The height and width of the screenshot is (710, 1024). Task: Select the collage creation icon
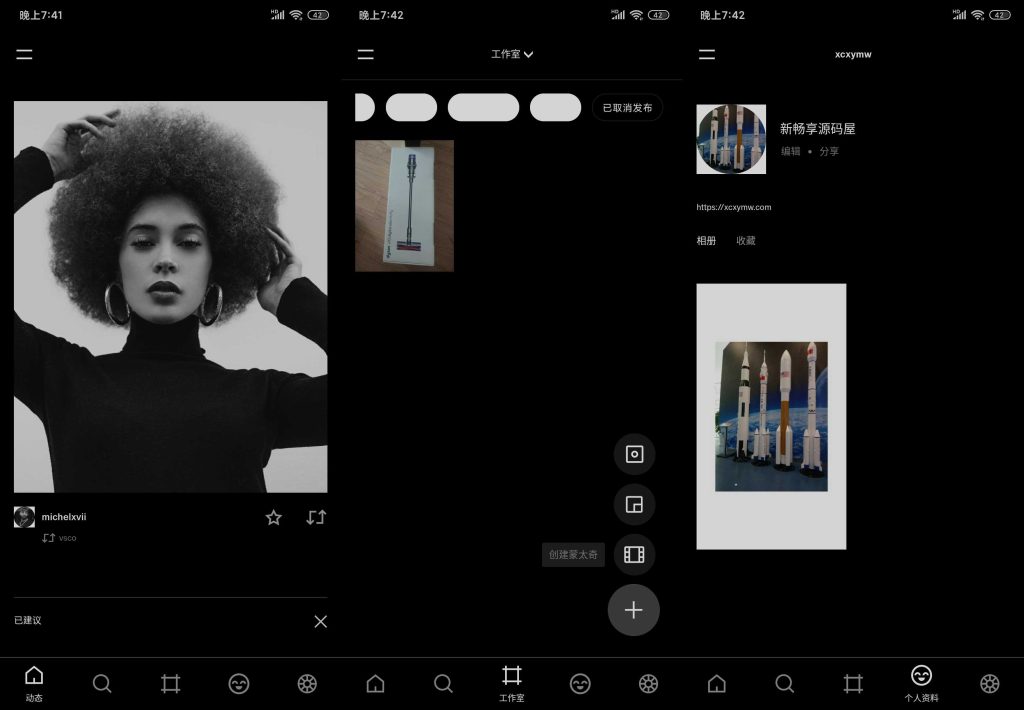[x=634, y=505]
